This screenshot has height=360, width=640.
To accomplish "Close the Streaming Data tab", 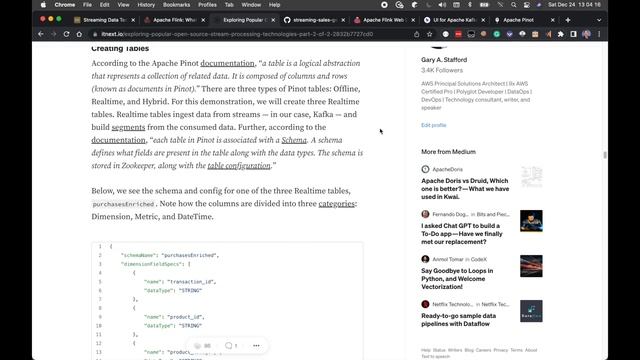I will [x=133, y=20].
